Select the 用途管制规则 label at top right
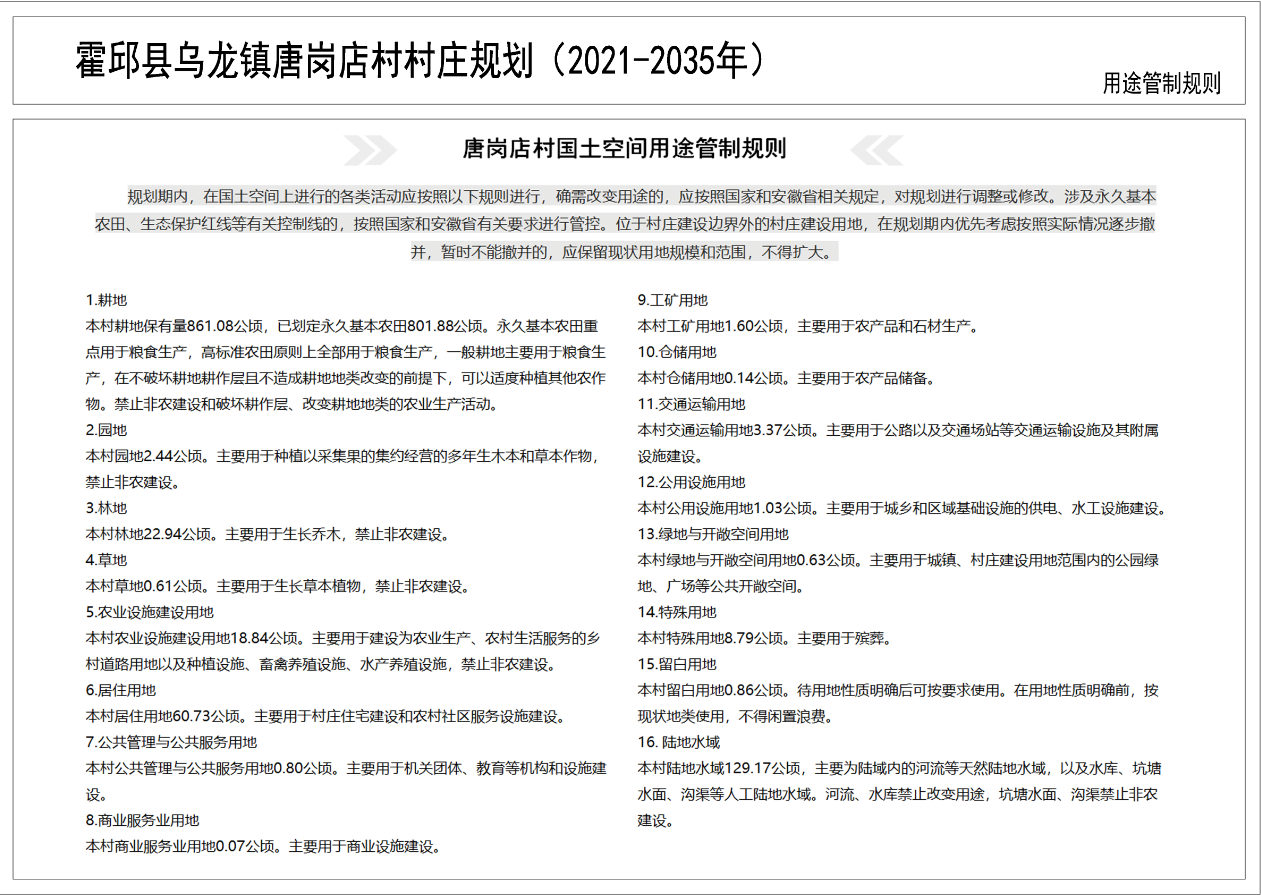 click(1161, 84)
